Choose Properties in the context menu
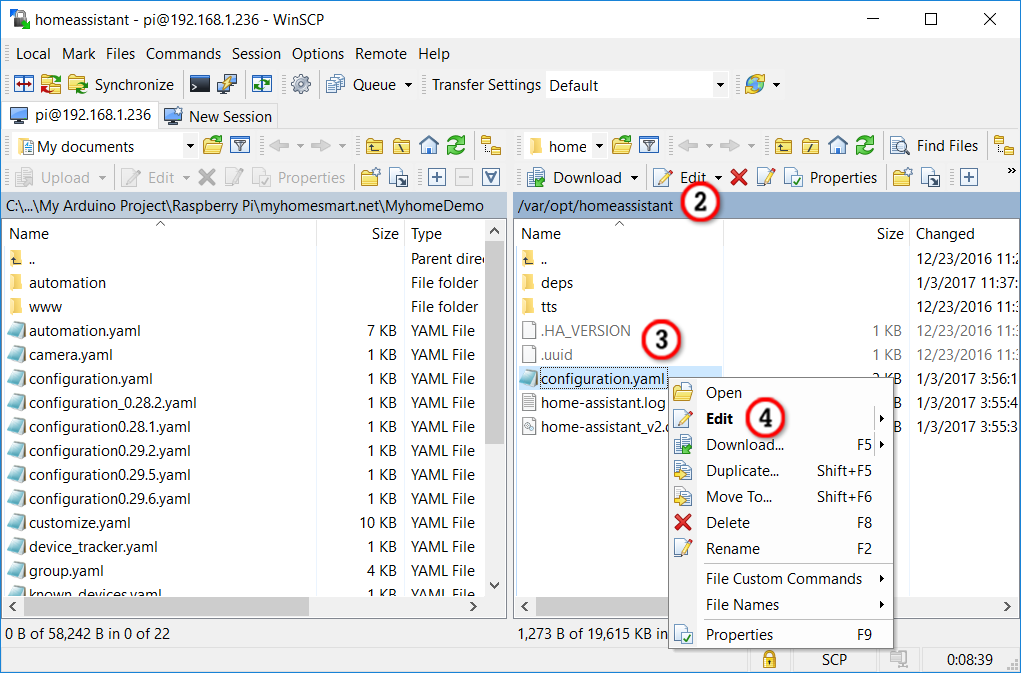 pyautogui.click(x=781, y=635)
